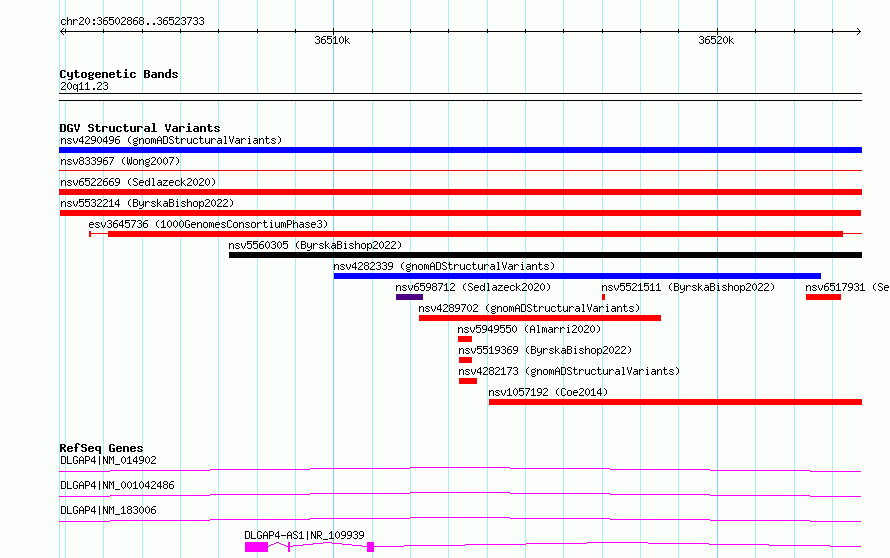Click the red nsv6517931 variant block

click(x=823, y=297)
